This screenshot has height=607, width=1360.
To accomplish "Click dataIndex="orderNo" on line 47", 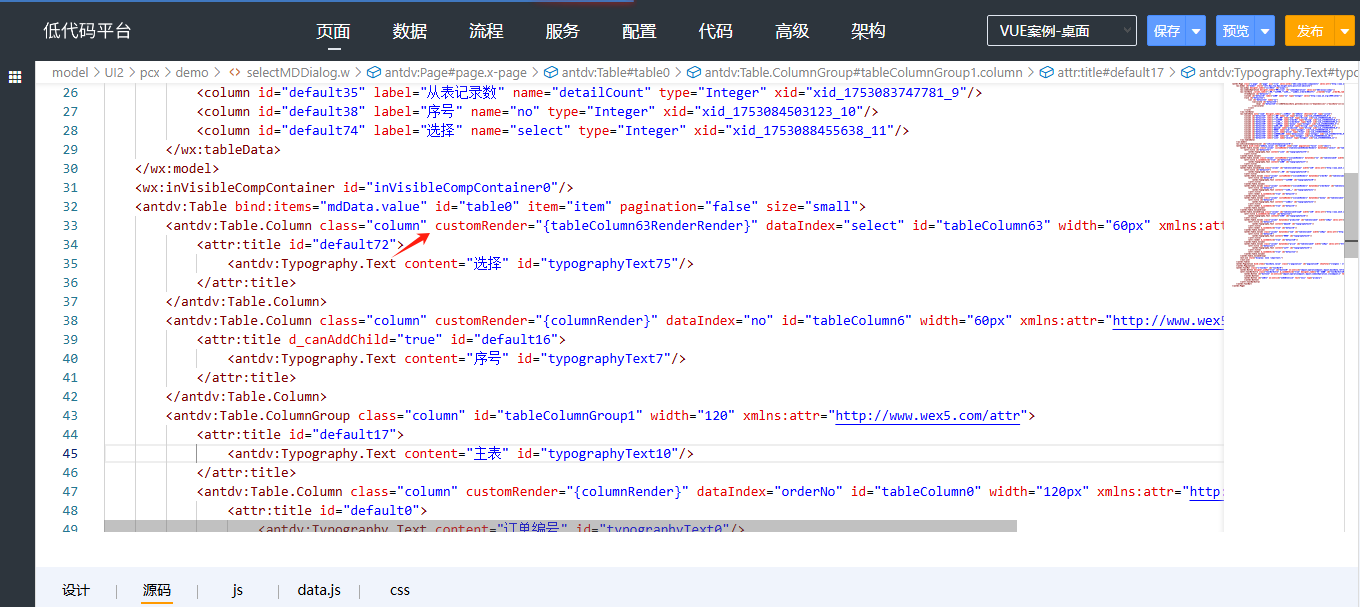I will pos(770,491).
